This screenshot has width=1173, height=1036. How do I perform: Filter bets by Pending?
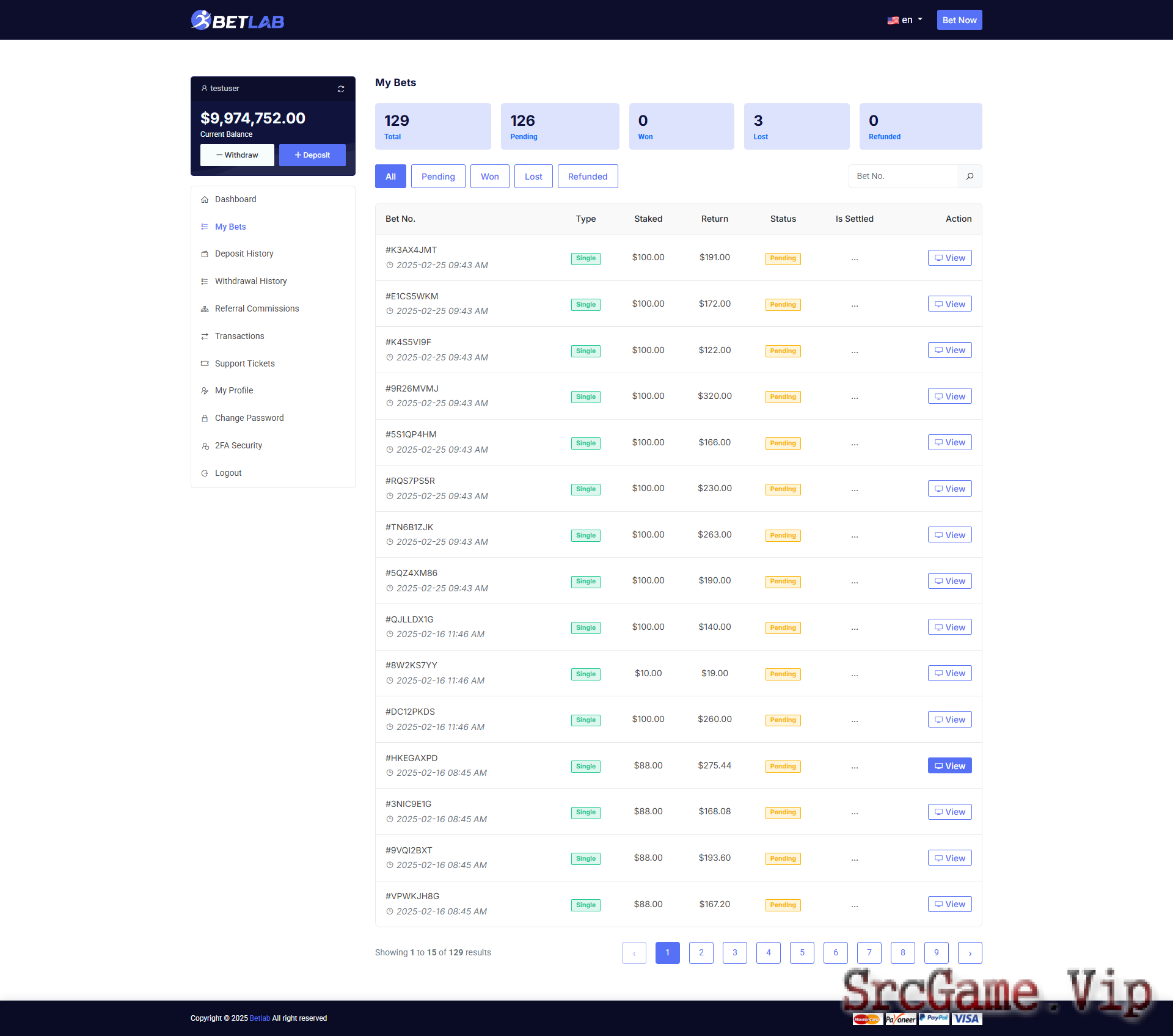click(438, 177)
